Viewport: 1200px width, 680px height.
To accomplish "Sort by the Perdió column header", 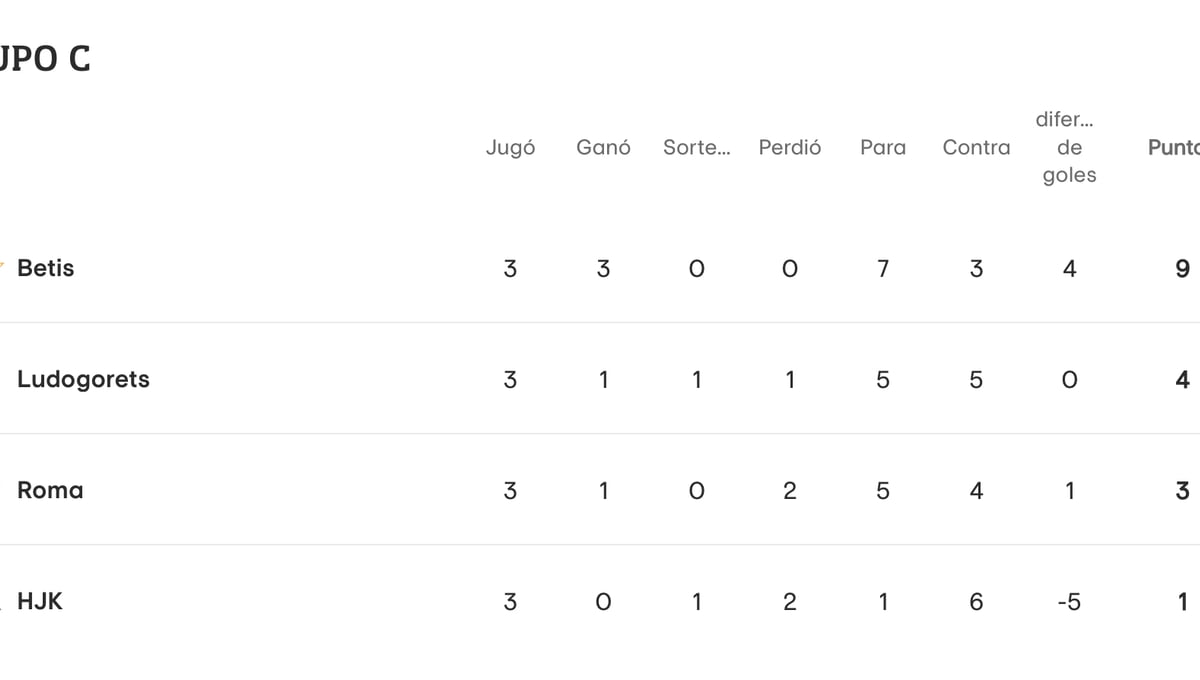I will (x=789, y=147).
